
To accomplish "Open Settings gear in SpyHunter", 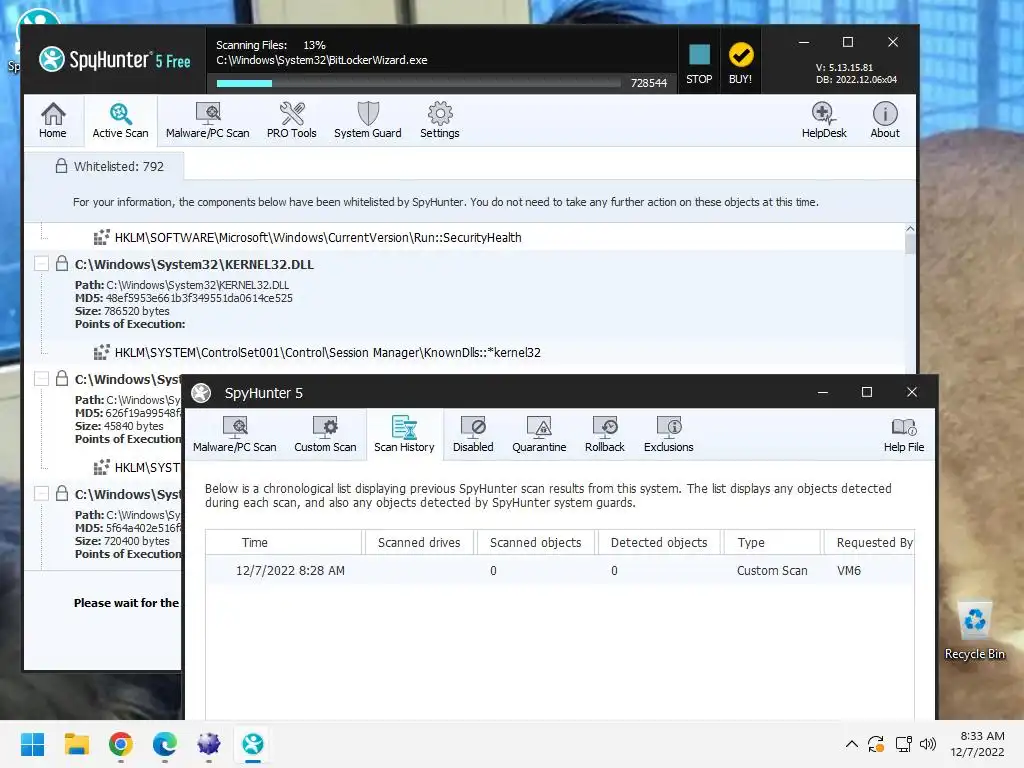I will (440, 121).
